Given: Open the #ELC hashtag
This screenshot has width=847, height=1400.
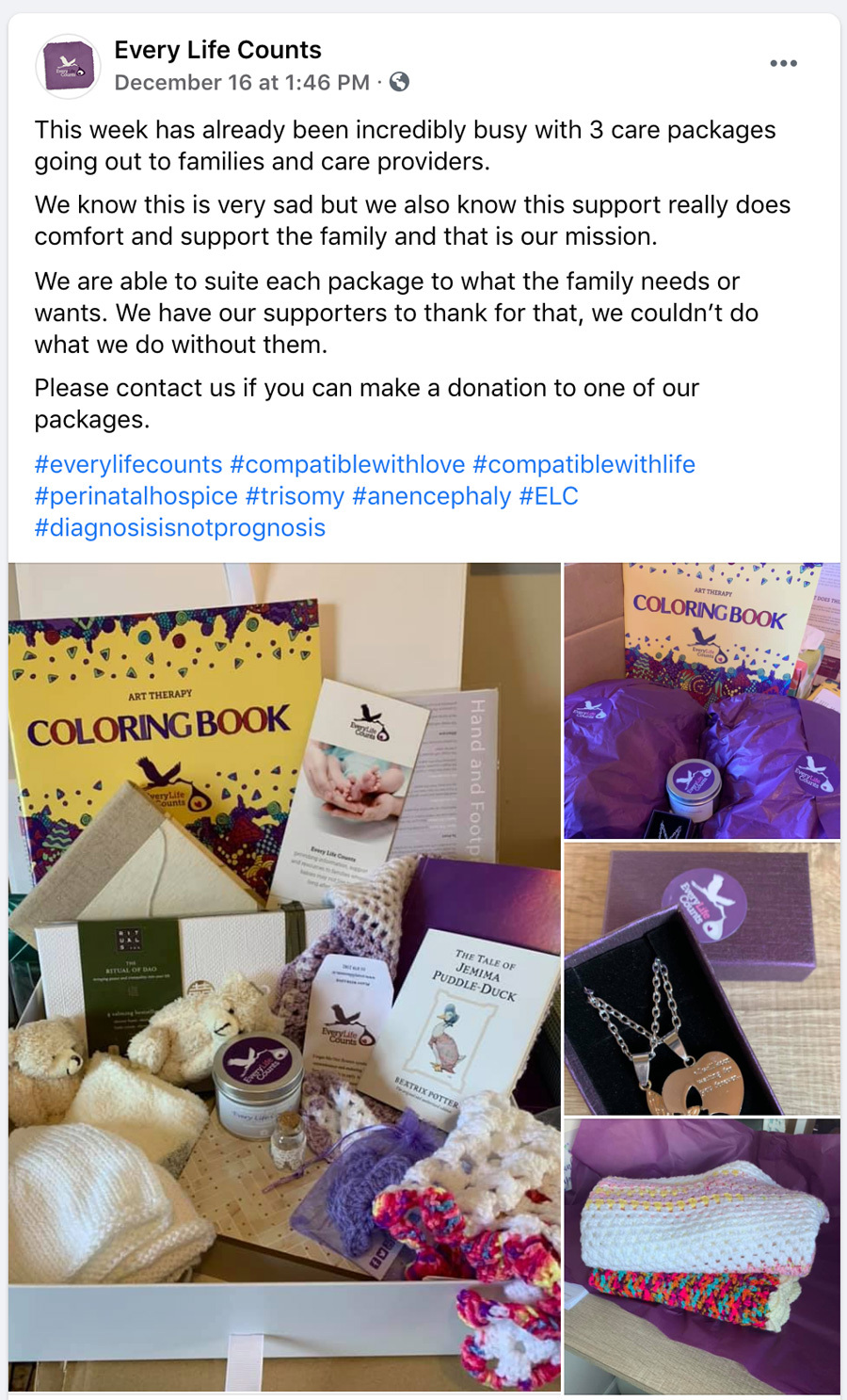Looking at the screenshot, I should coord(549,496).
